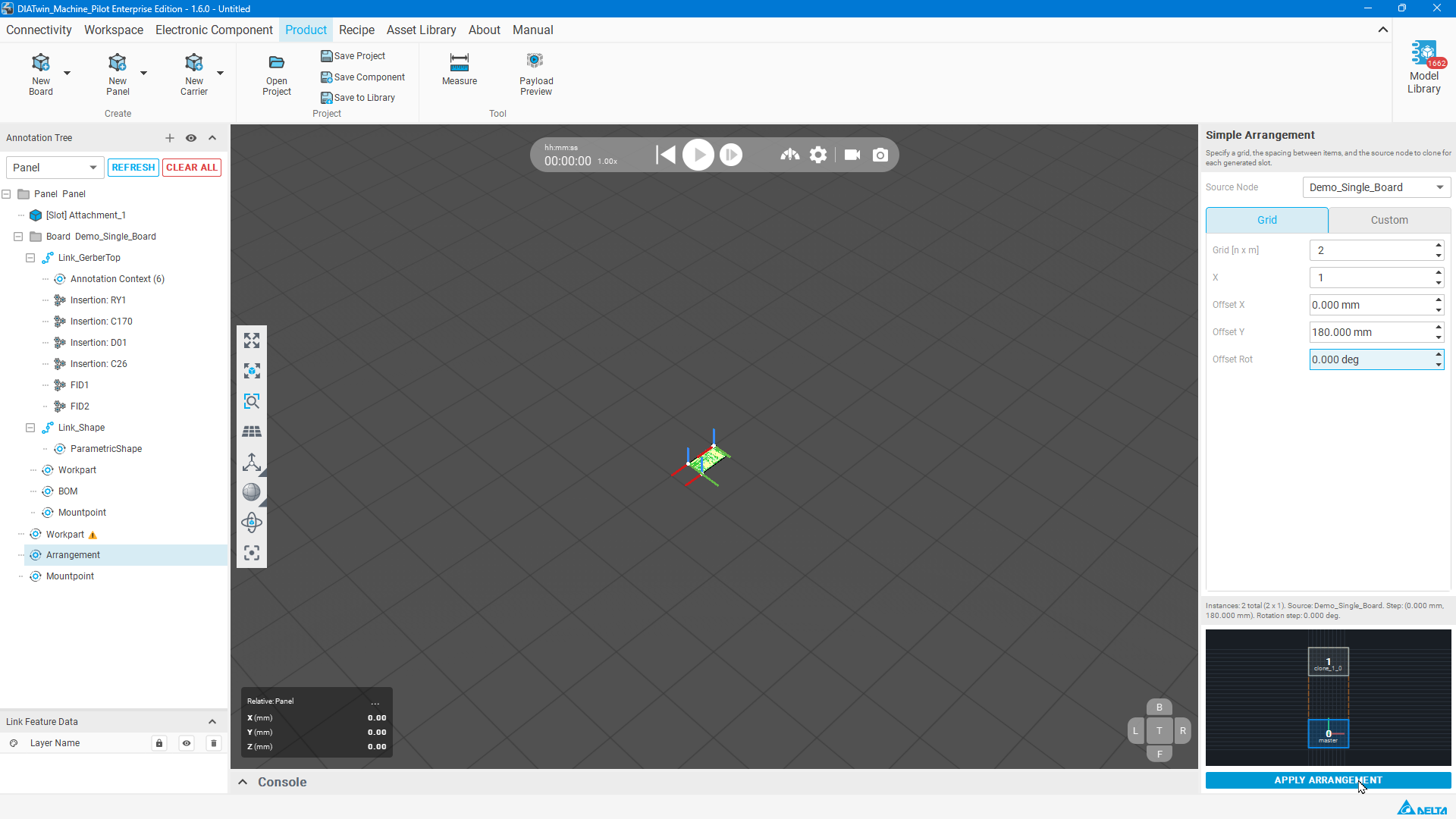Open the Recipe menu tab
Viewport: 1456px width, 819px height.
(356, 30)
